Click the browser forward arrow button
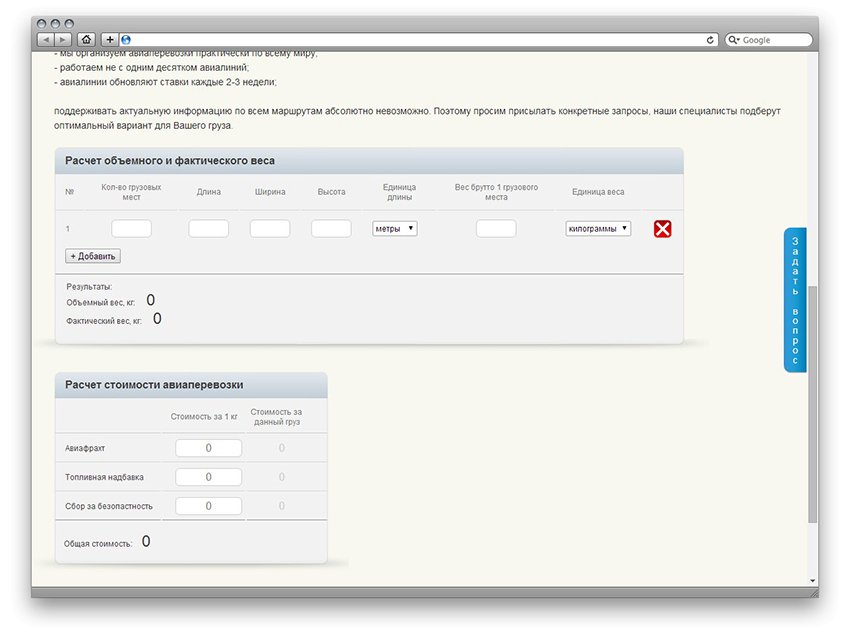850x629 pixels. click(63, 40)
